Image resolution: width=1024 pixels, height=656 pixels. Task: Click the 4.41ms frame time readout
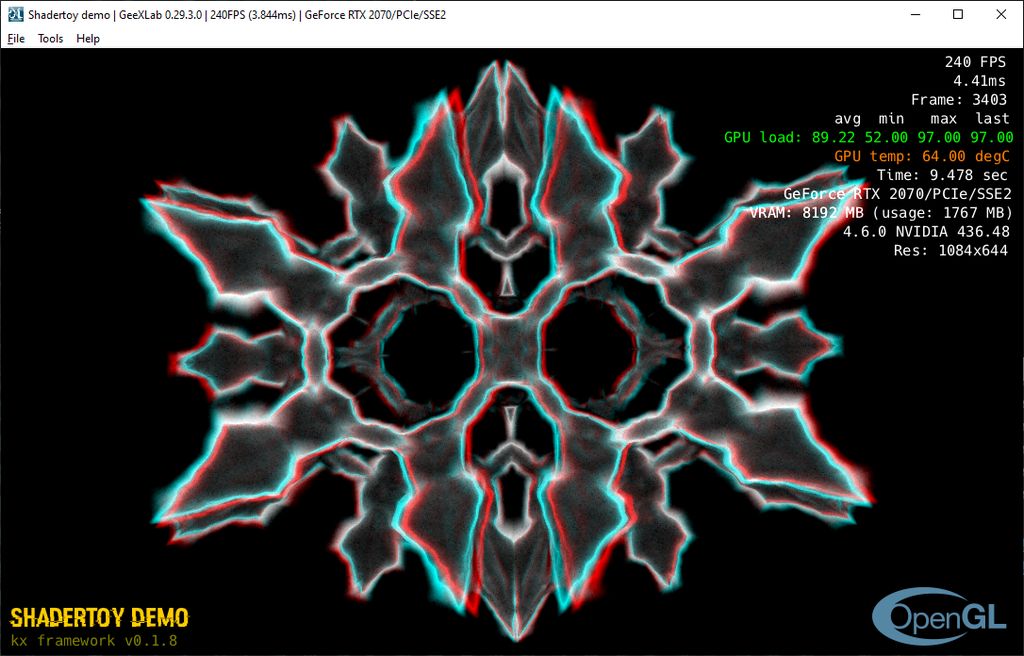click(x=980, y=81)
